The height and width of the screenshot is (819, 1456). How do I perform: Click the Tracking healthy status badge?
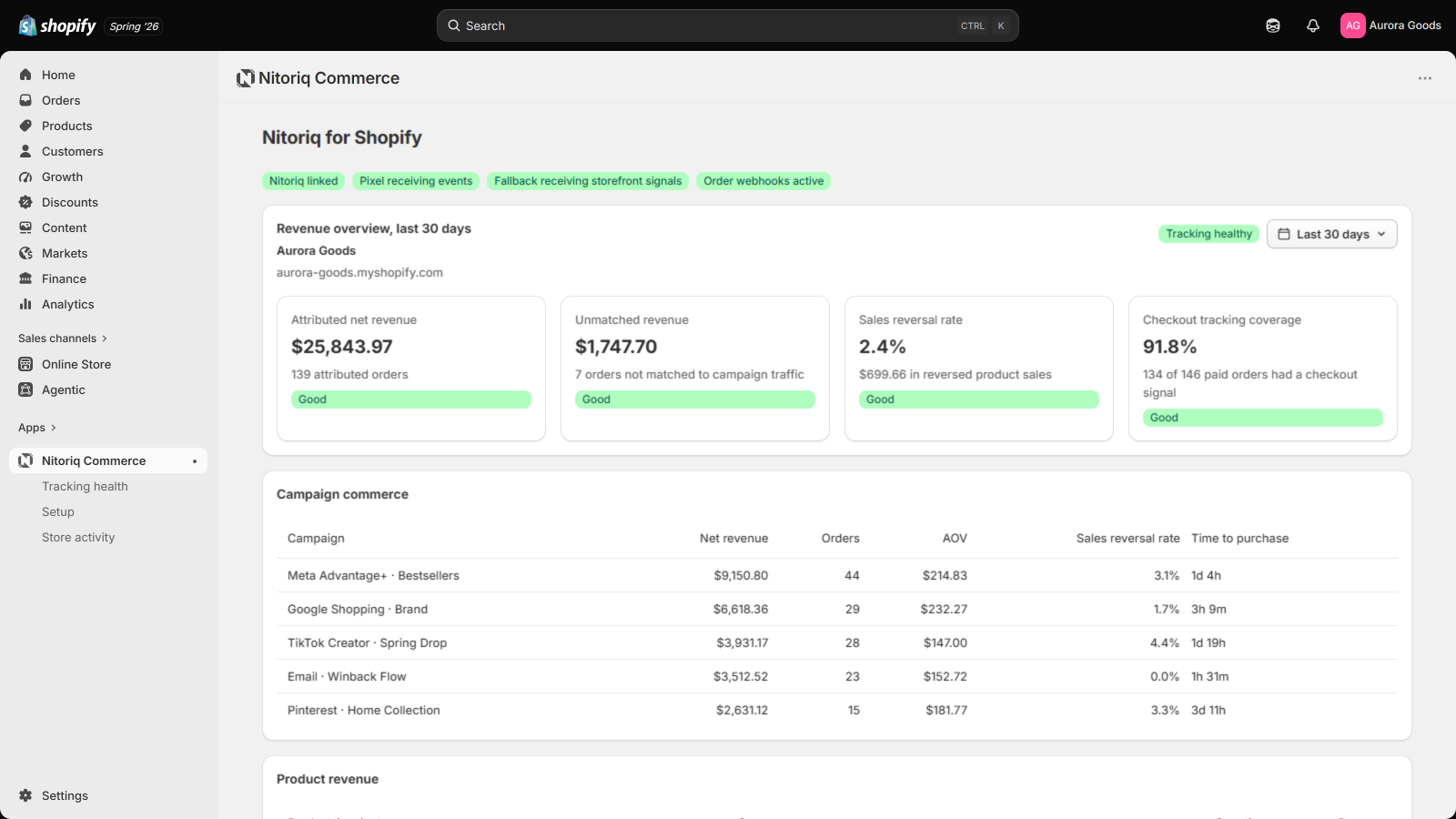click(x=1208, y=234)
